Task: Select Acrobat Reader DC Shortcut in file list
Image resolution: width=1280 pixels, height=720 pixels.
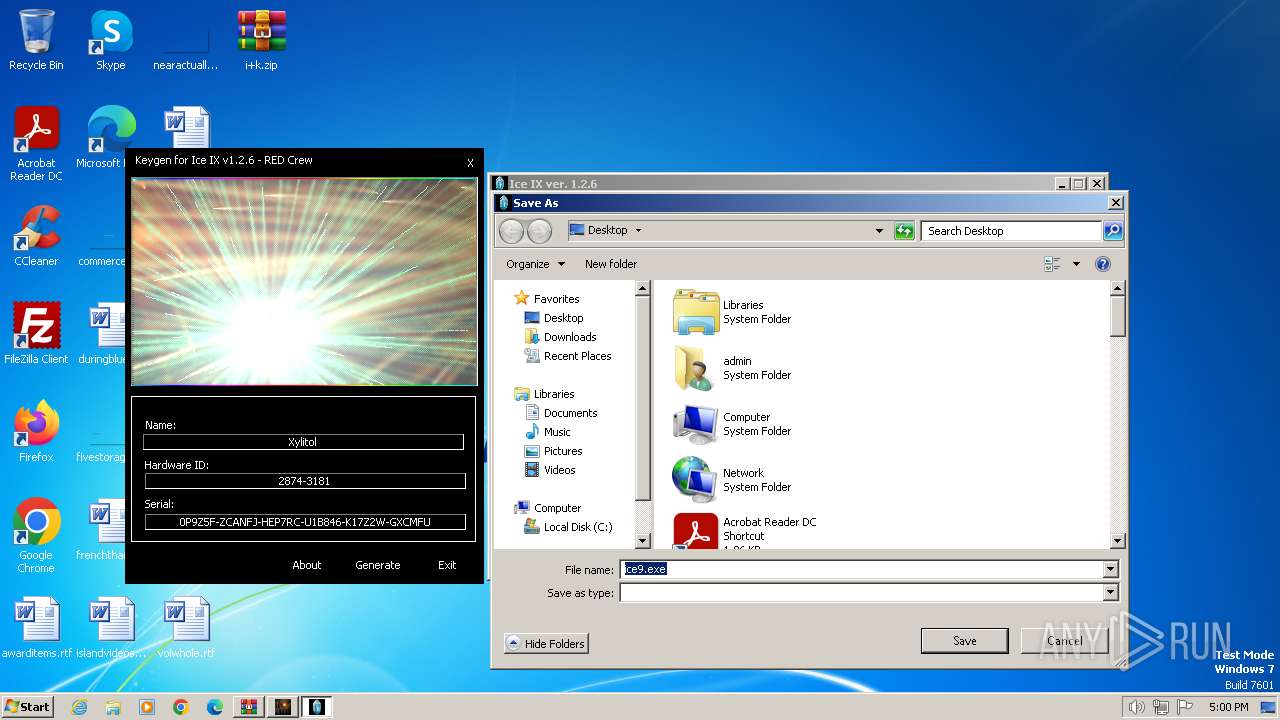Action: coord(745,531)
